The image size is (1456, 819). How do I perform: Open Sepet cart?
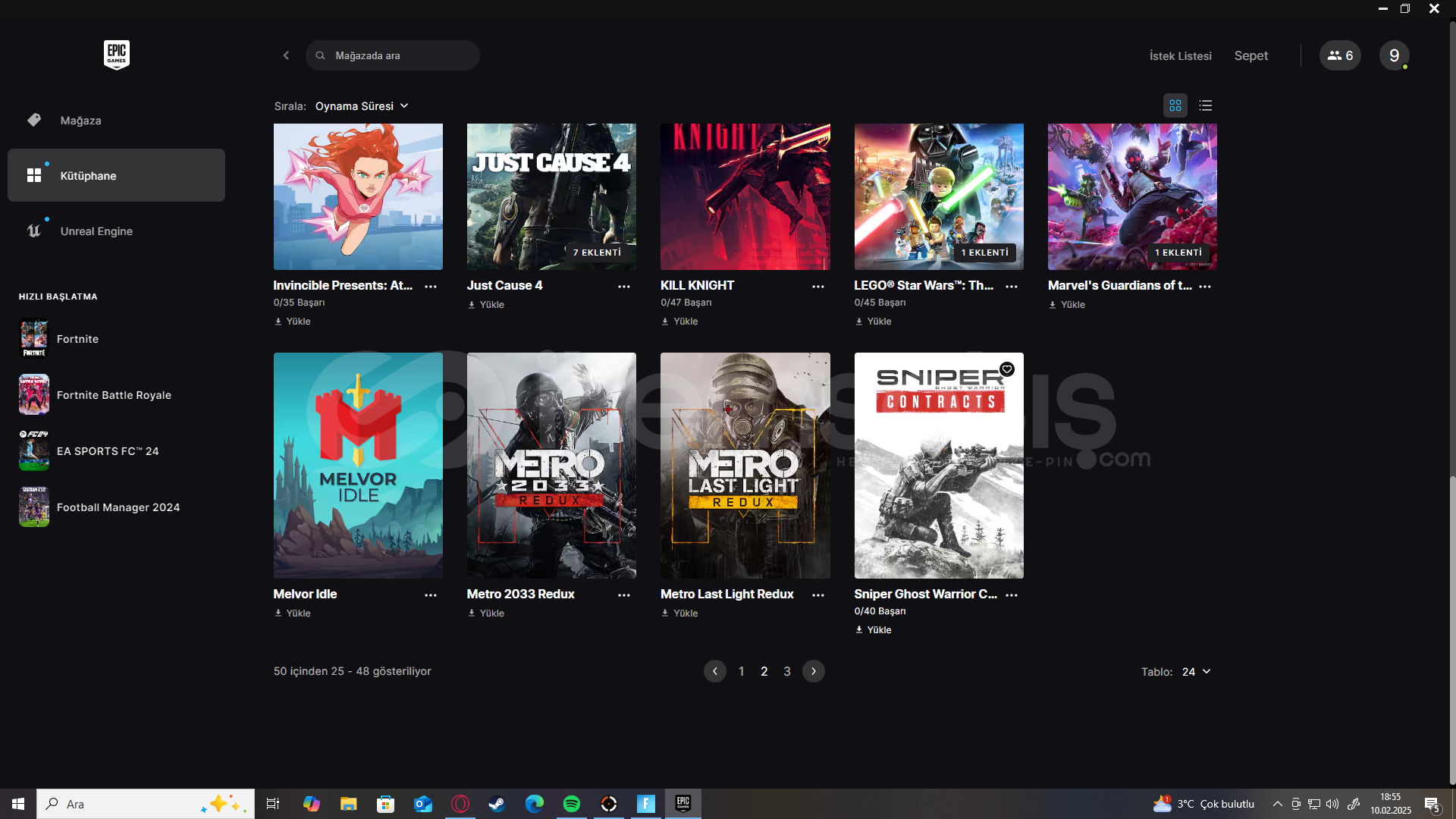[1250, 56]
